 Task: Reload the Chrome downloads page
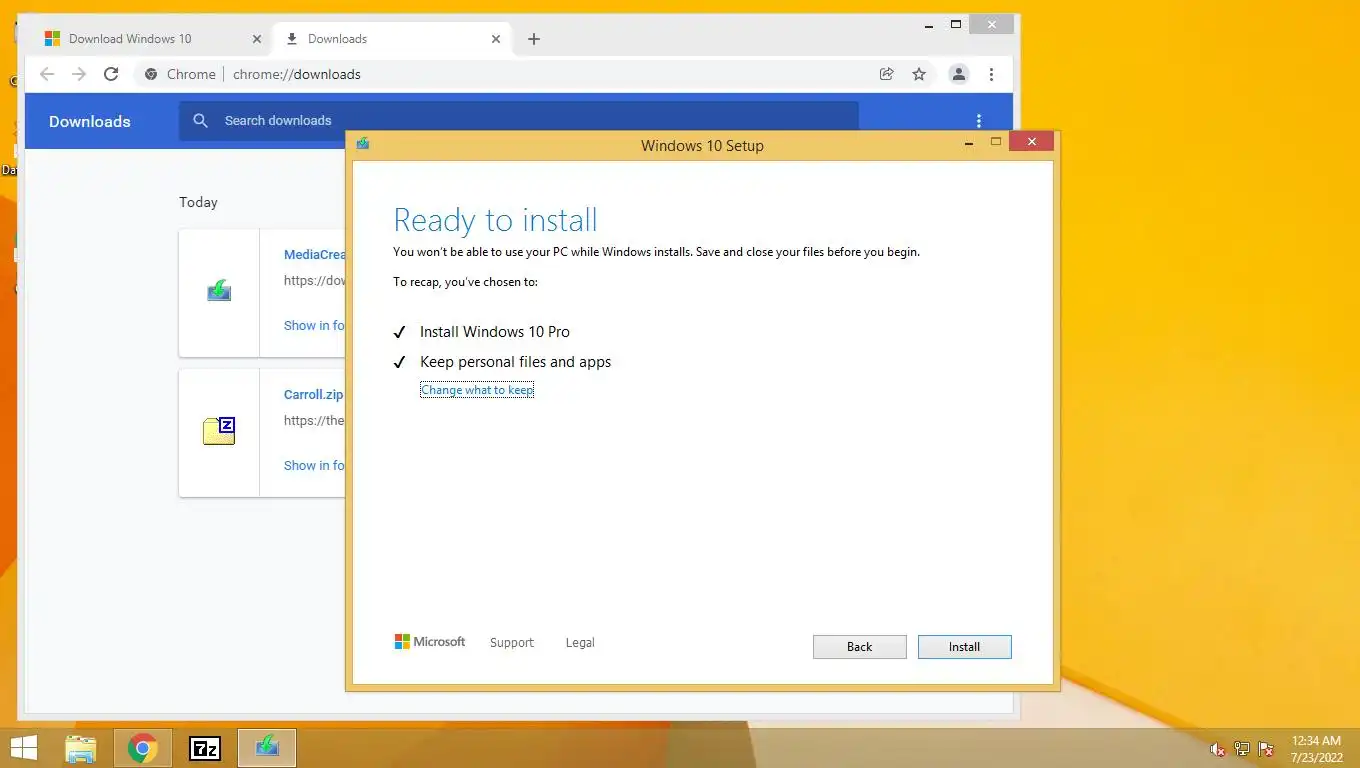tap(111, 74)
